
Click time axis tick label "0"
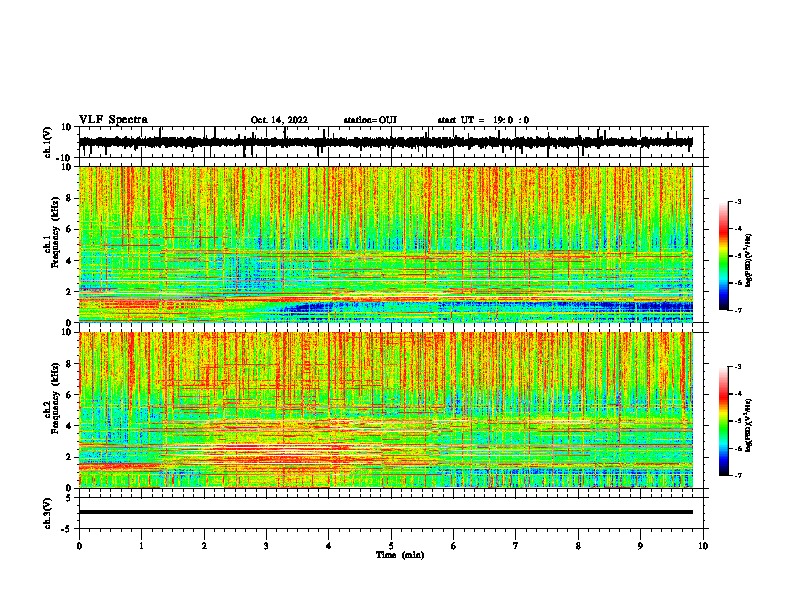pos(79,546)
